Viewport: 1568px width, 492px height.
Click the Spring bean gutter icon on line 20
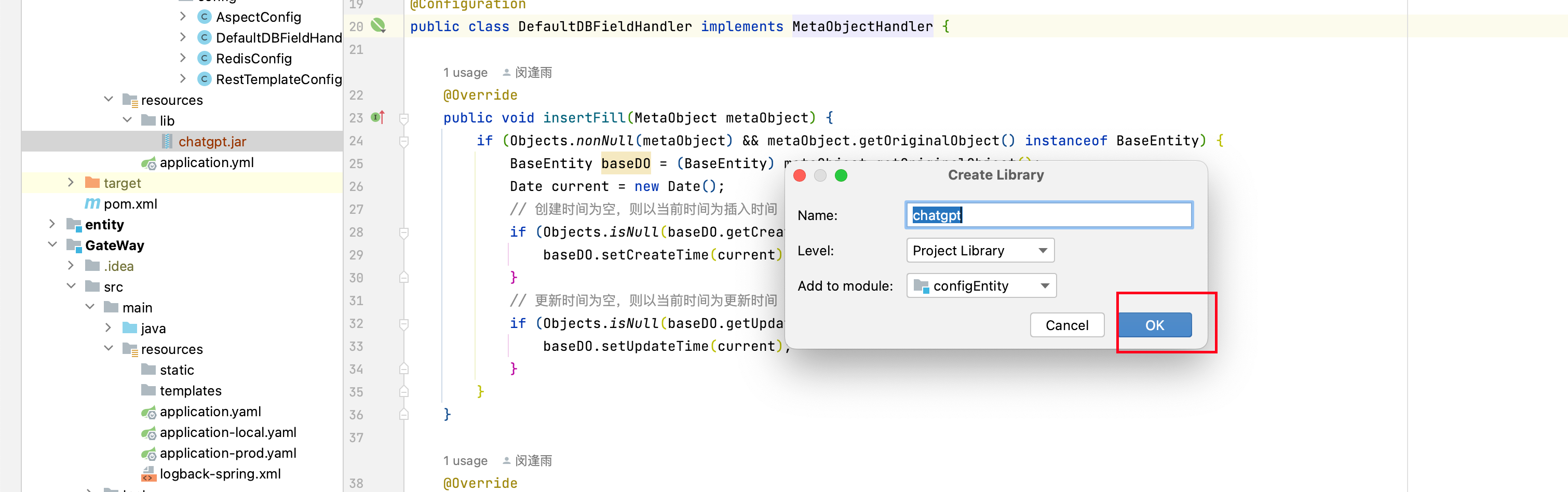(378, 25)
